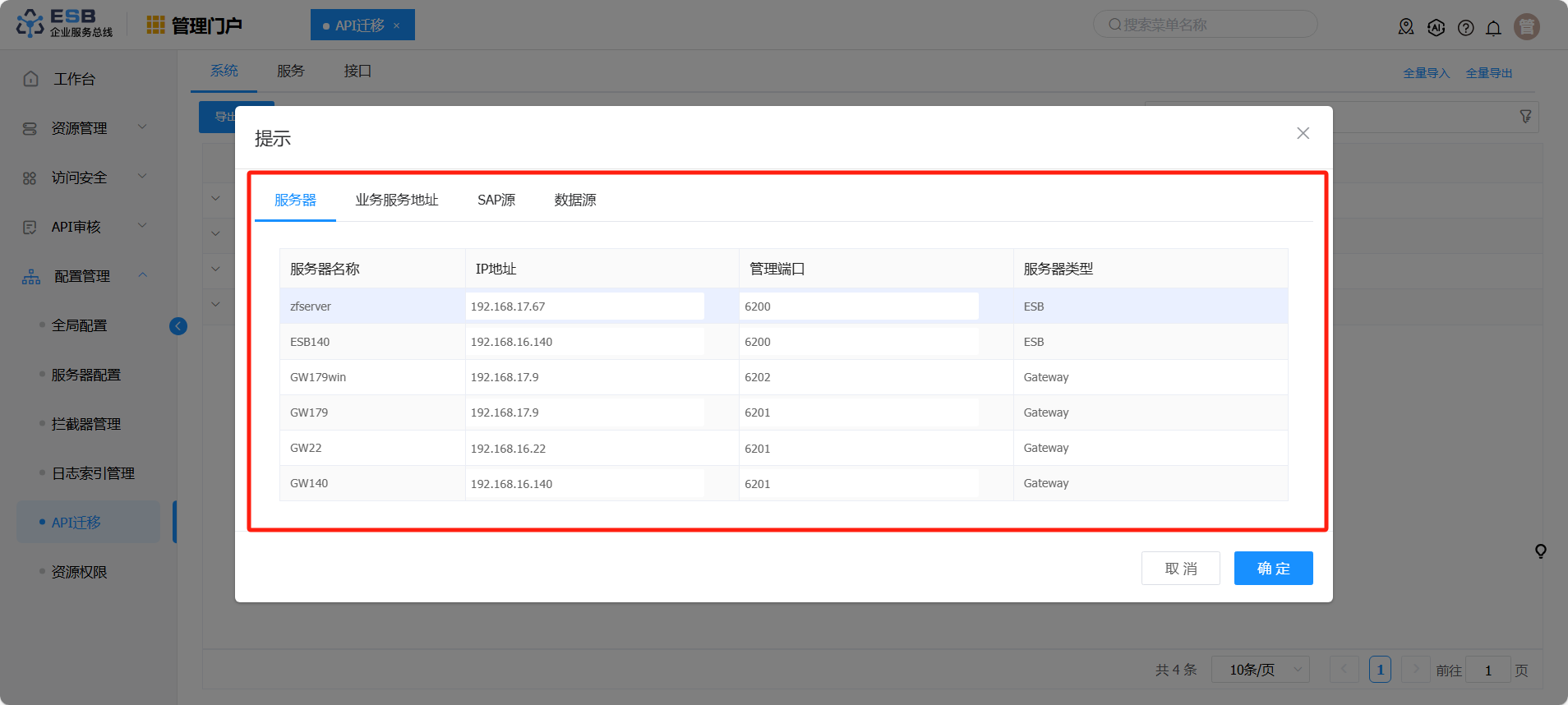This screenshot has width=1568, height=705.
Task: Click the AI assistant icon in header
Action: [x=1436, y=28]
